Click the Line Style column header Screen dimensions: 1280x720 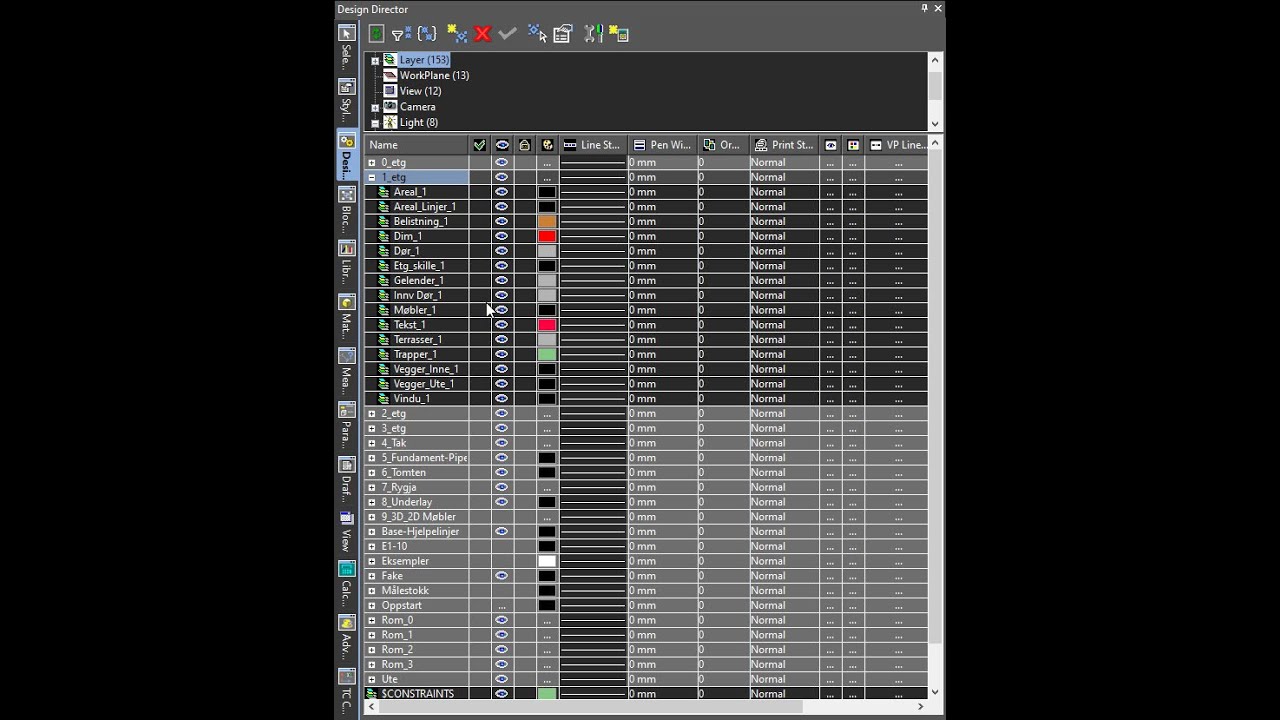click(593, 145)
